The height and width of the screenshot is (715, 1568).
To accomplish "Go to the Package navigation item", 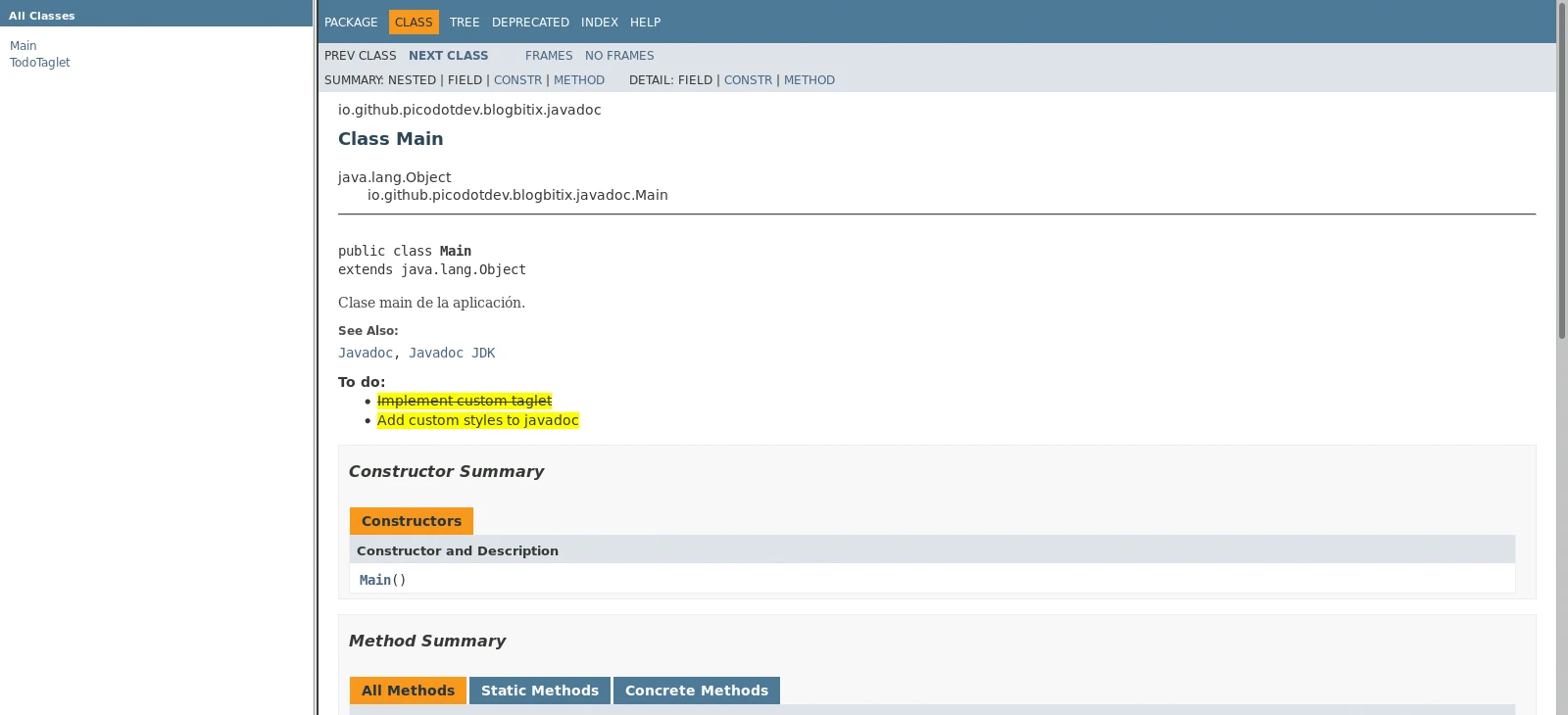I will 351,23.
